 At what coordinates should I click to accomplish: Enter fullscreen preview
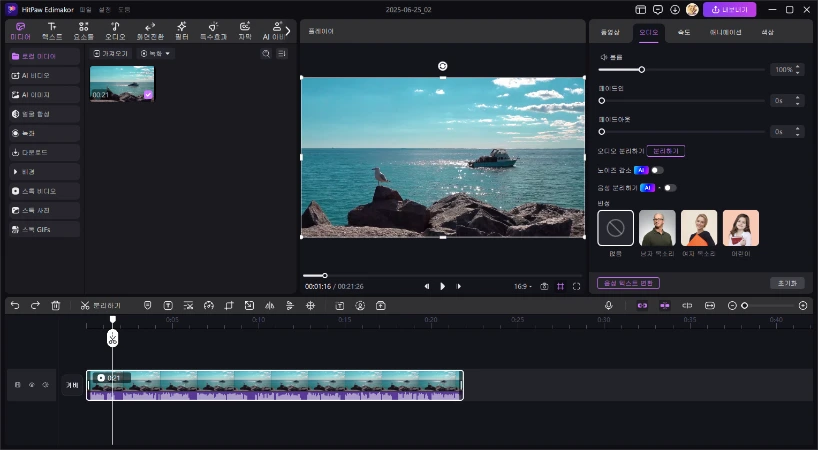click(x=576, y=286)
